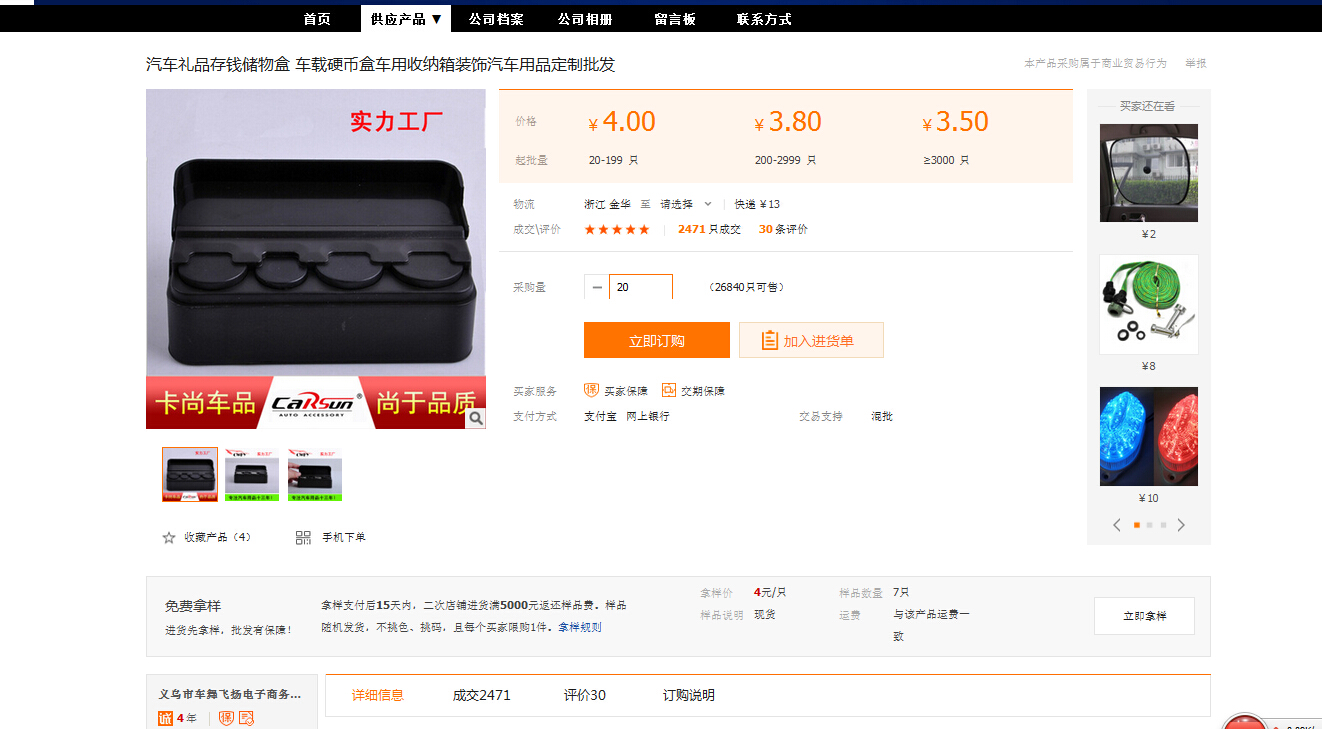Click the 立即订购 order button
1322x729 pixels.
point(656,340)
